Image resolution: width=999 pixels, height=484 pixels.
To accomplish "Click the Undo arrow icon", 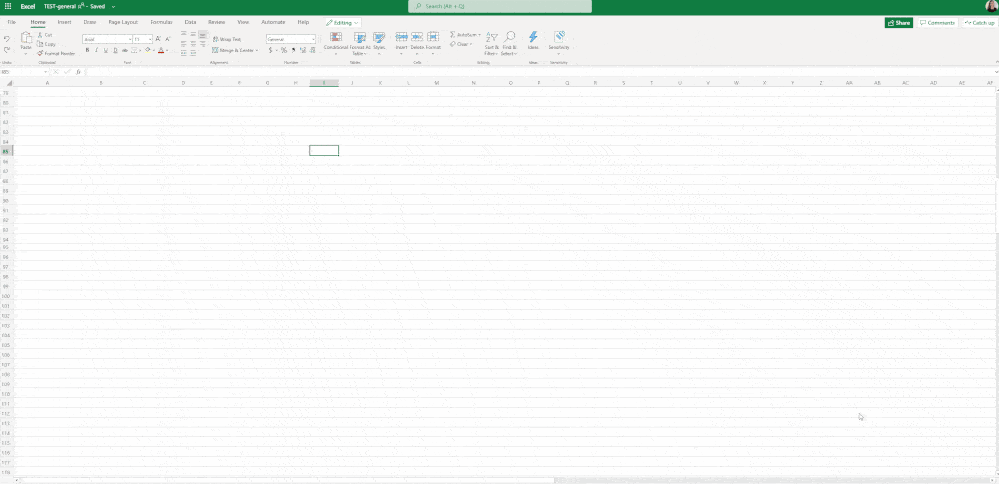I will (x=7, y=39).
